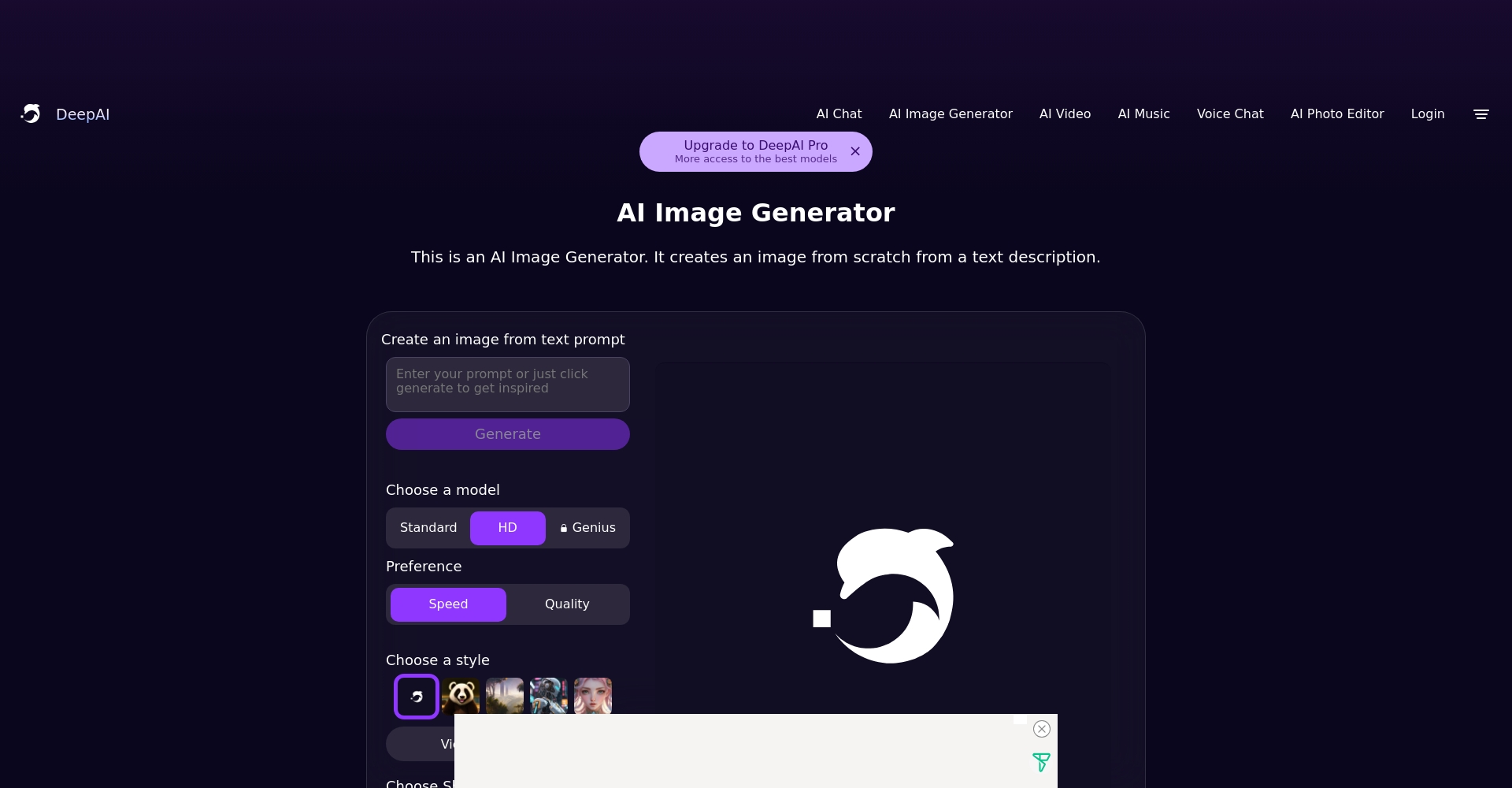Screen dimensions: 1512x788
Task: Click the green Freestar ad icon
Action: click(1041, 762)
